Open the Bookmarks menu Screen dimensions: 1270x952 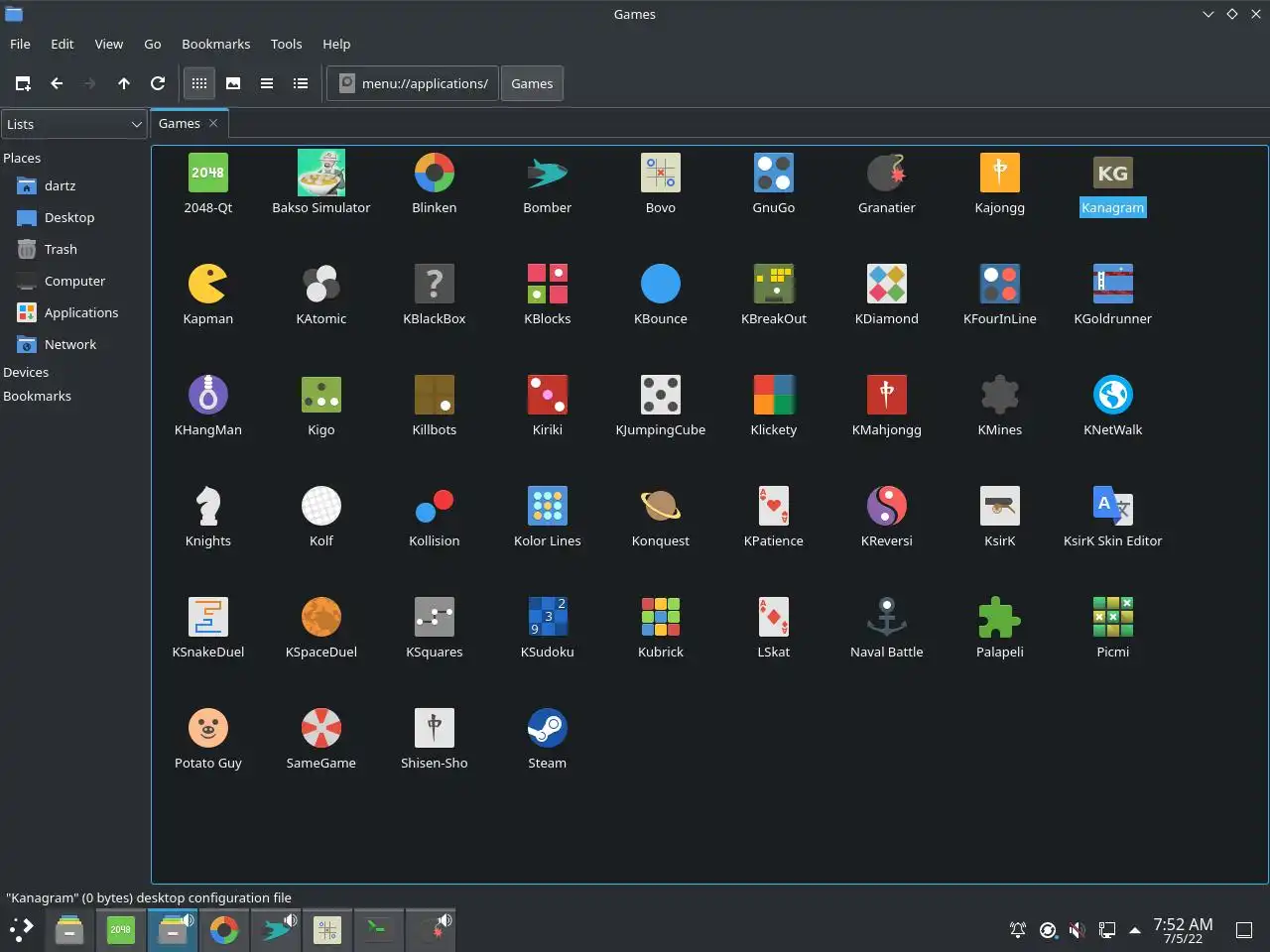(216, 44)
